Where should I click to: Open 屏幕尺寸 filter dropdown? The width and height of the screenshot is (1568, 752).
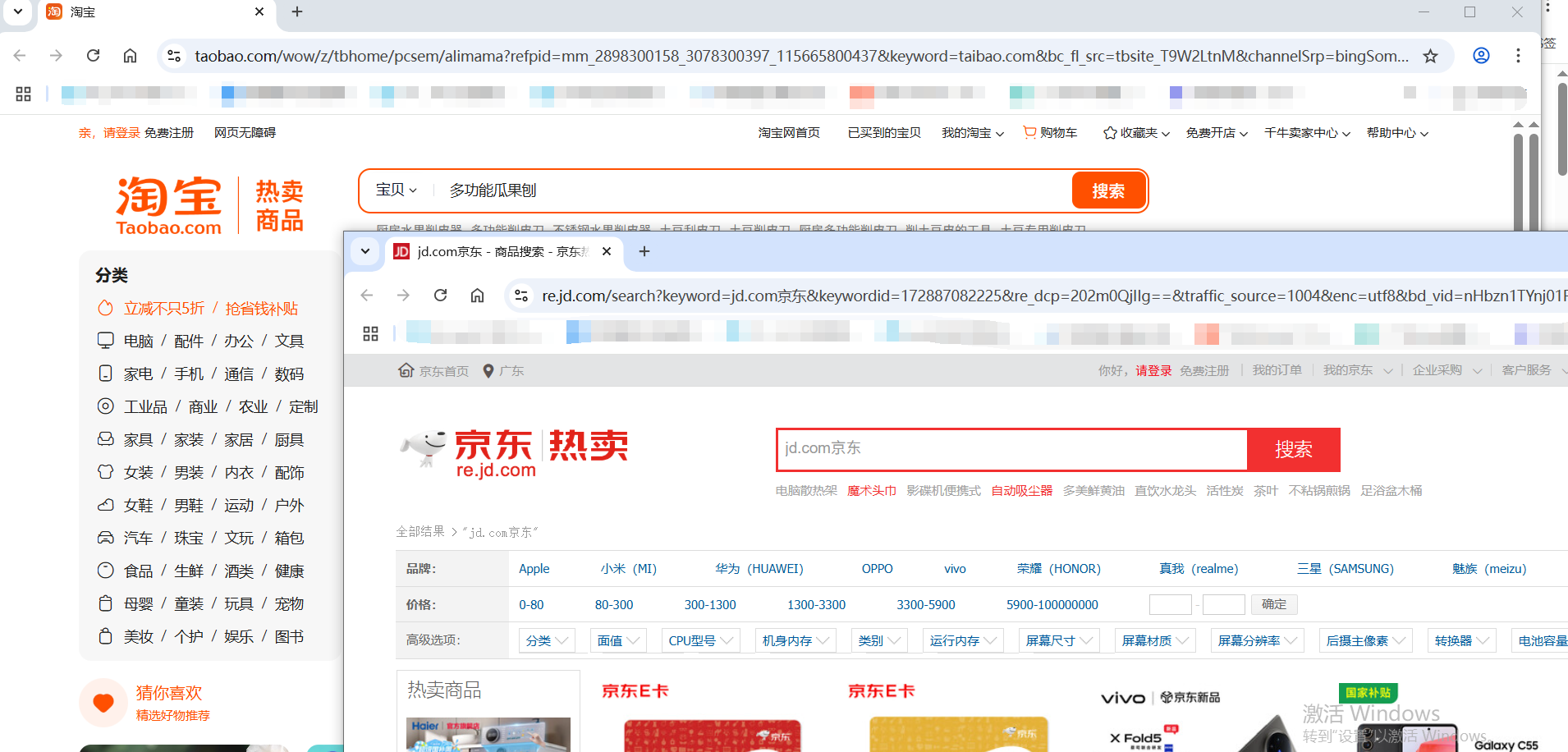(x=1059, y=640)
